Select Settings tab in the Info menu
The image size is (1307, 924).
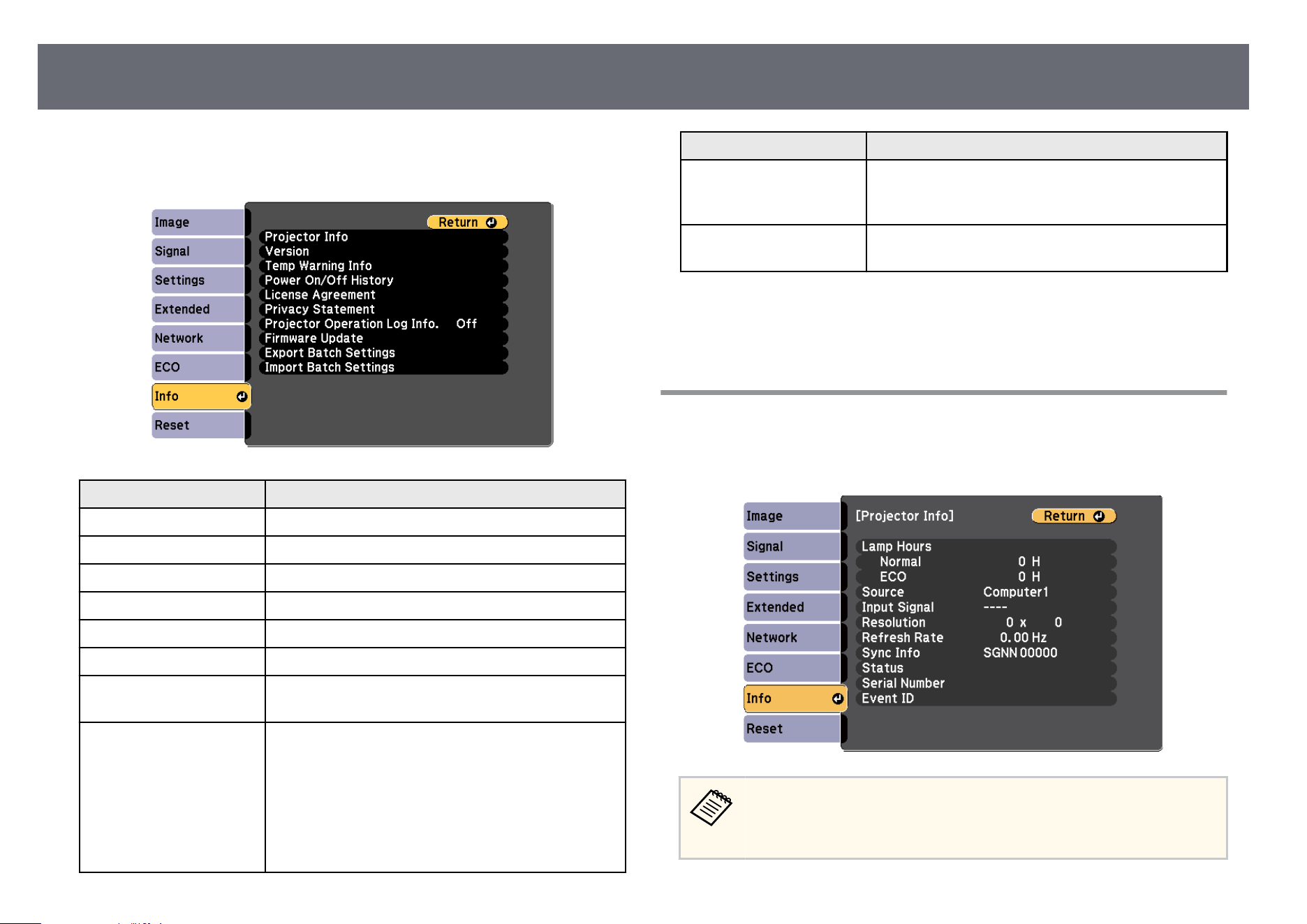point(198,280)
